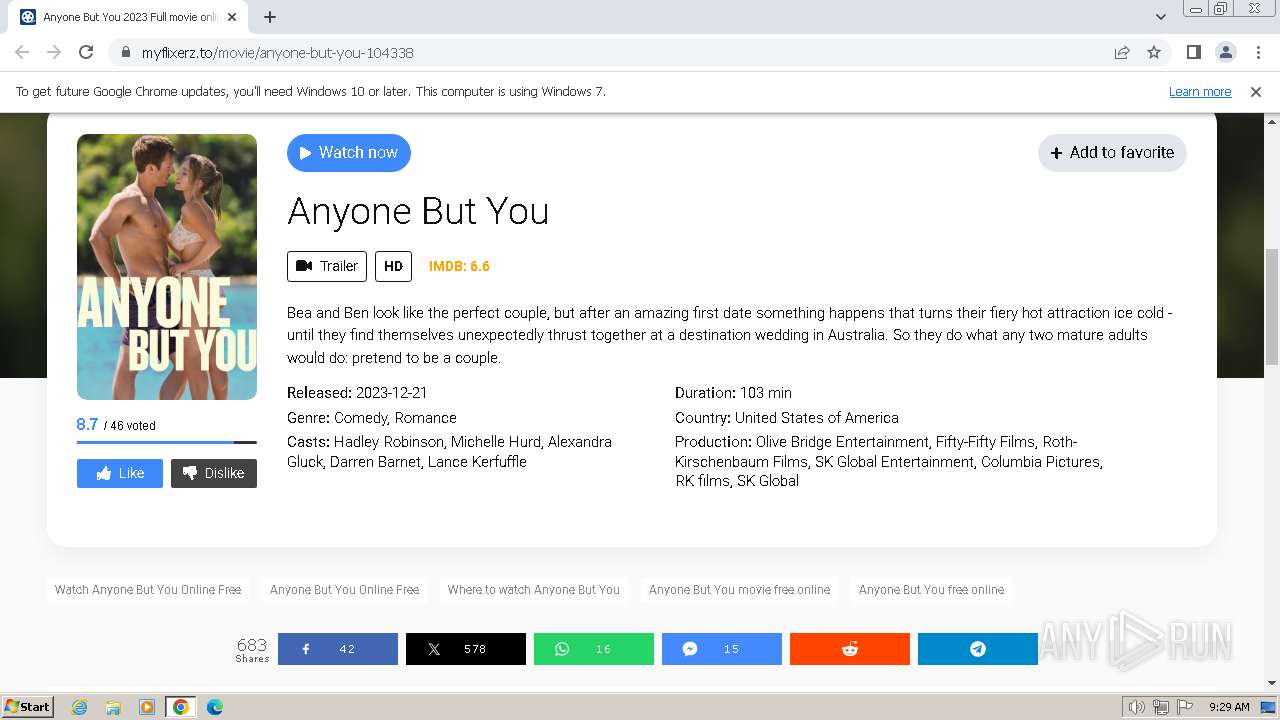This screenshot has width=1280, height=720.
Task: Open tag Where to watch Anyone But You
Action: point(534,589)
